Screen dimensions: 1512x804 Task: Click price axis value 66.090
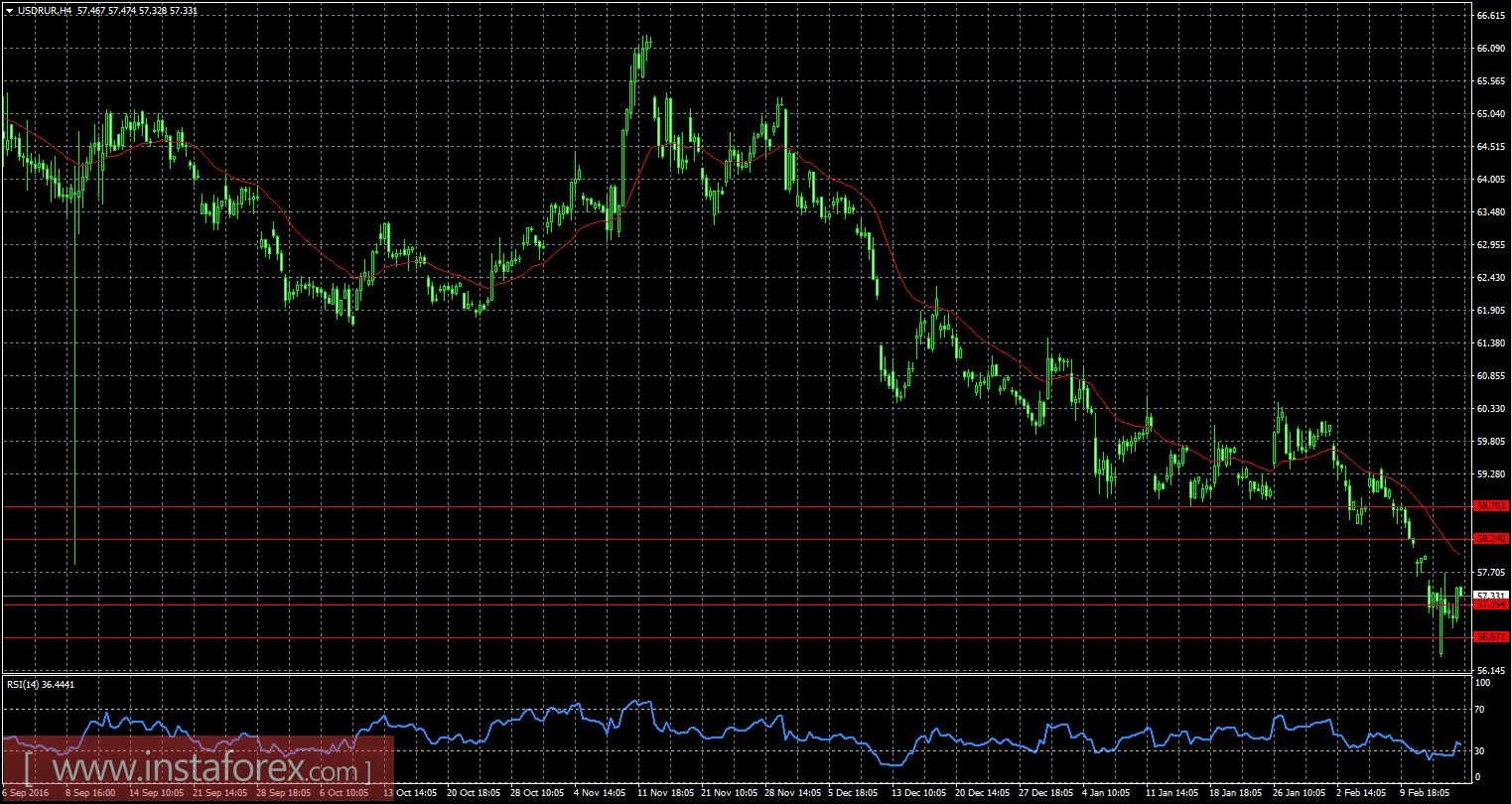[1492, 49]
